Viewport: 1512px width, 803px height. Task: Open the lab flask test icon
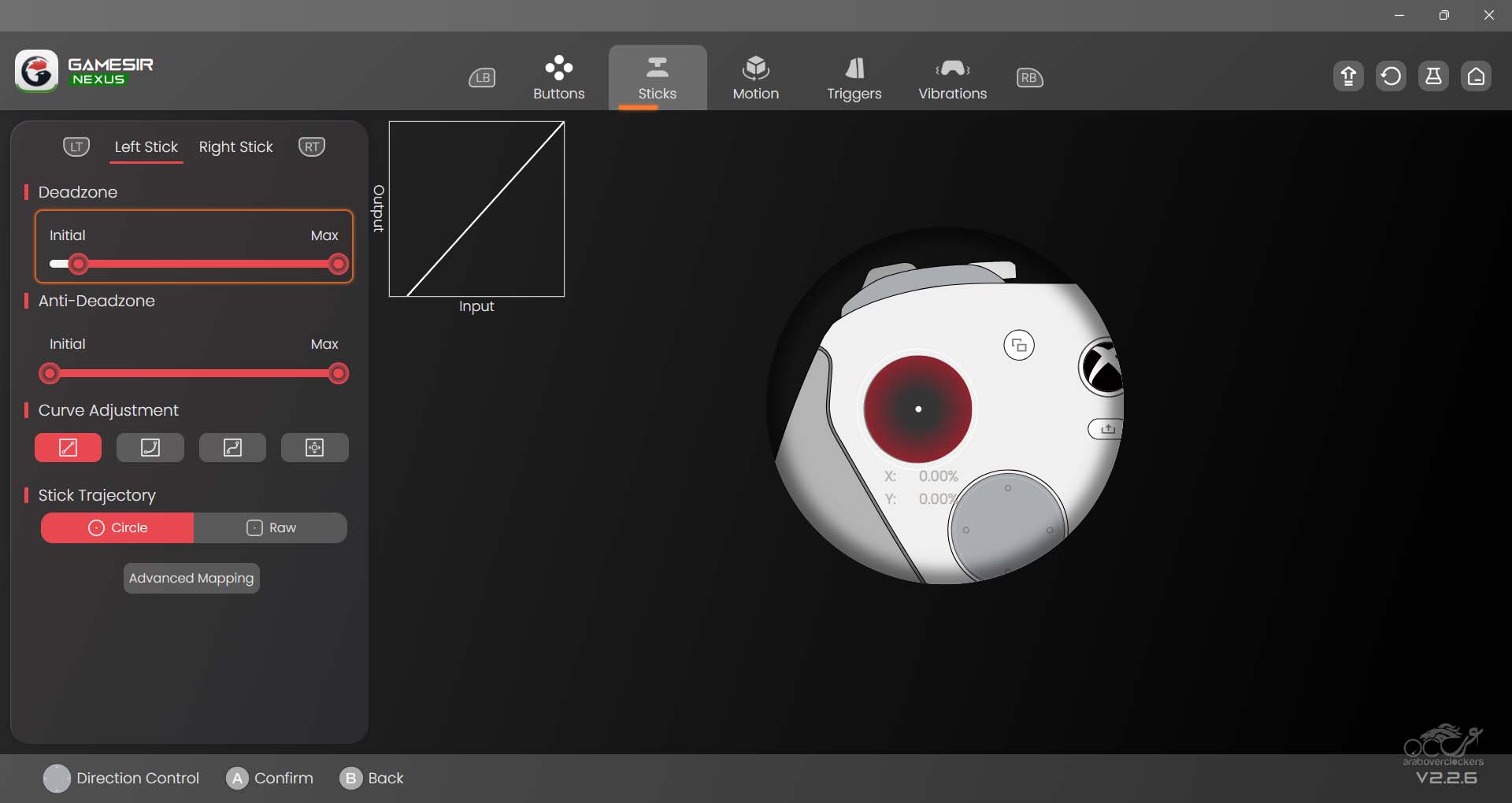(x=1433, y=76)
